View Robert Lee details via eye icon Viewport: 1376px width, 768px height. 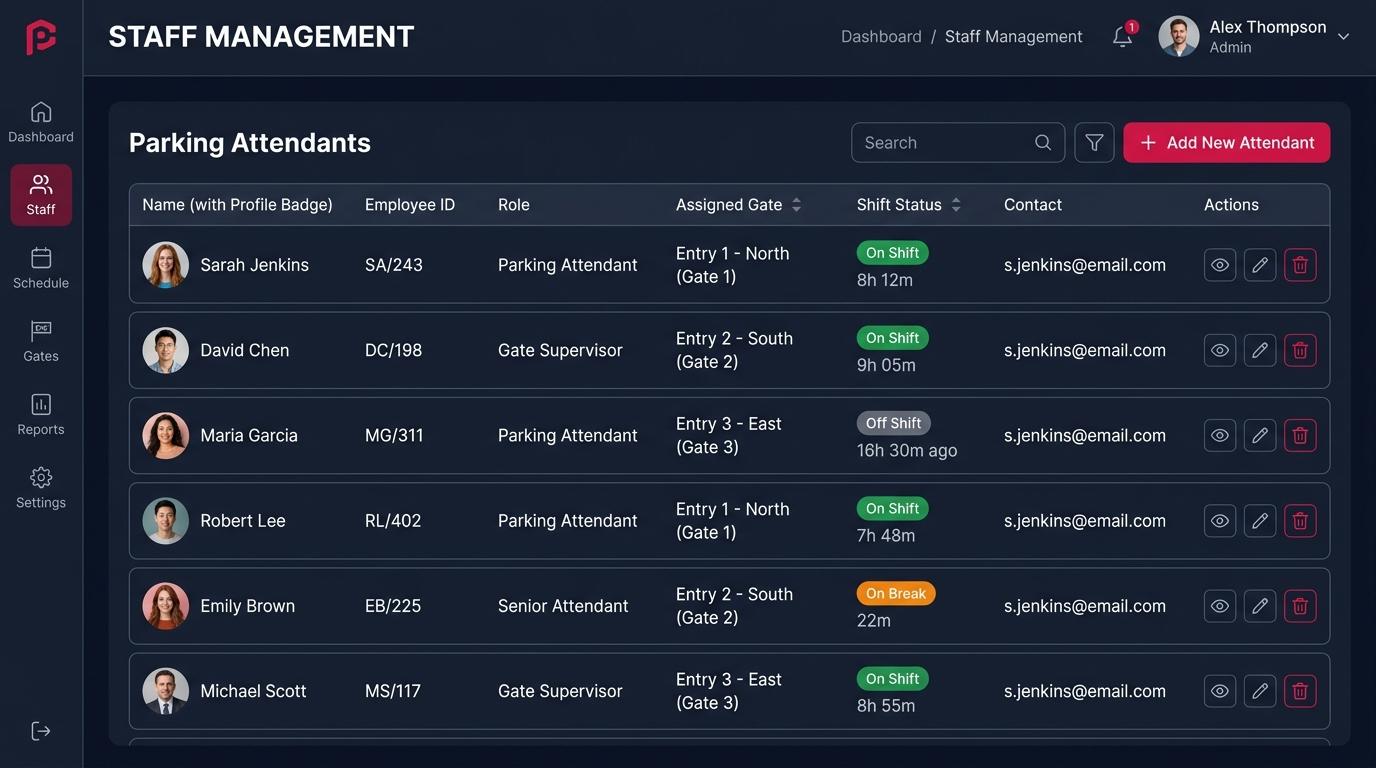[1220, 521]
